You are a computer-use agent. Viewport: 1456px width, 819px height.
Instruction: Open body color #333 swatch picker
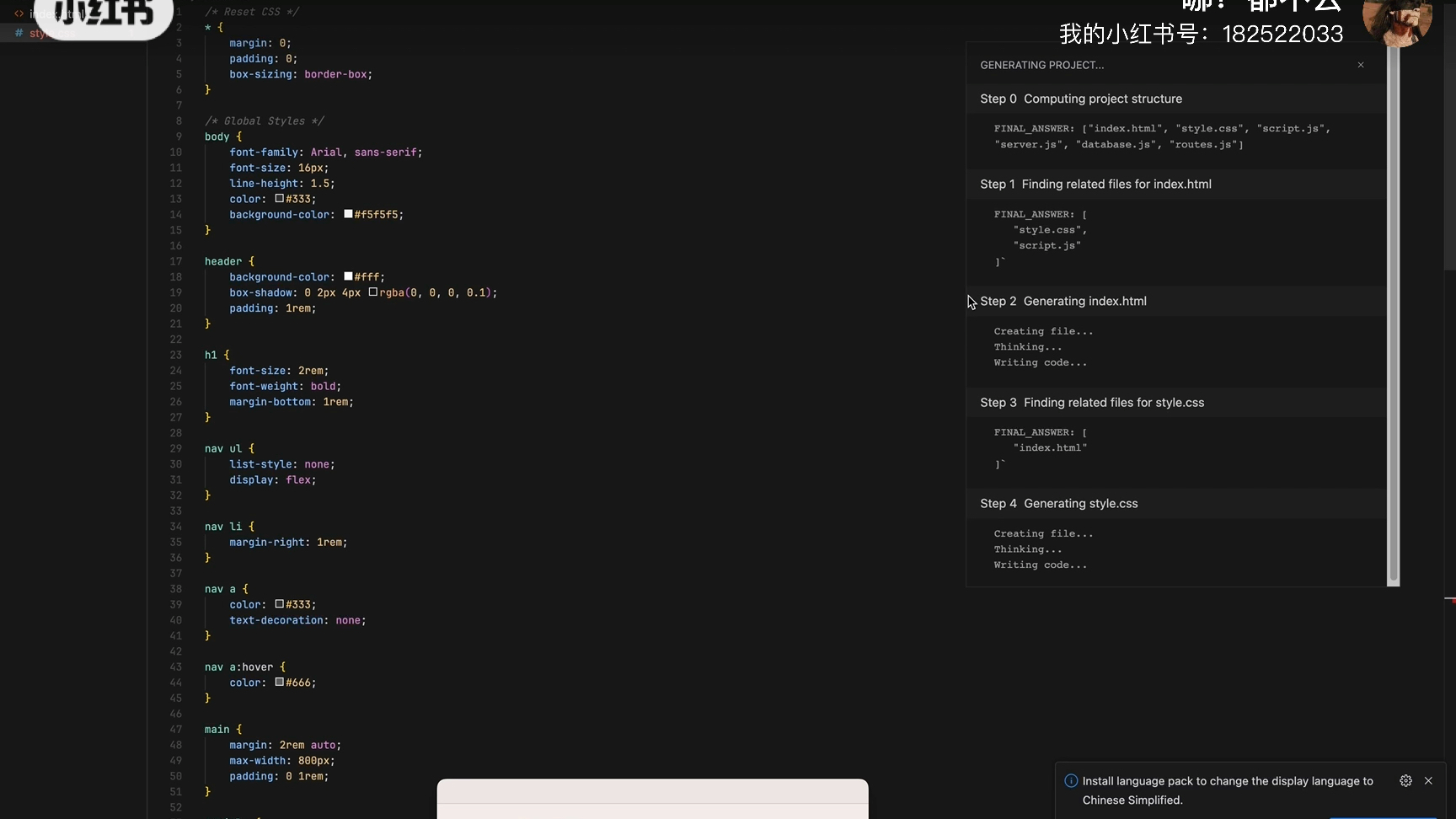279,199
